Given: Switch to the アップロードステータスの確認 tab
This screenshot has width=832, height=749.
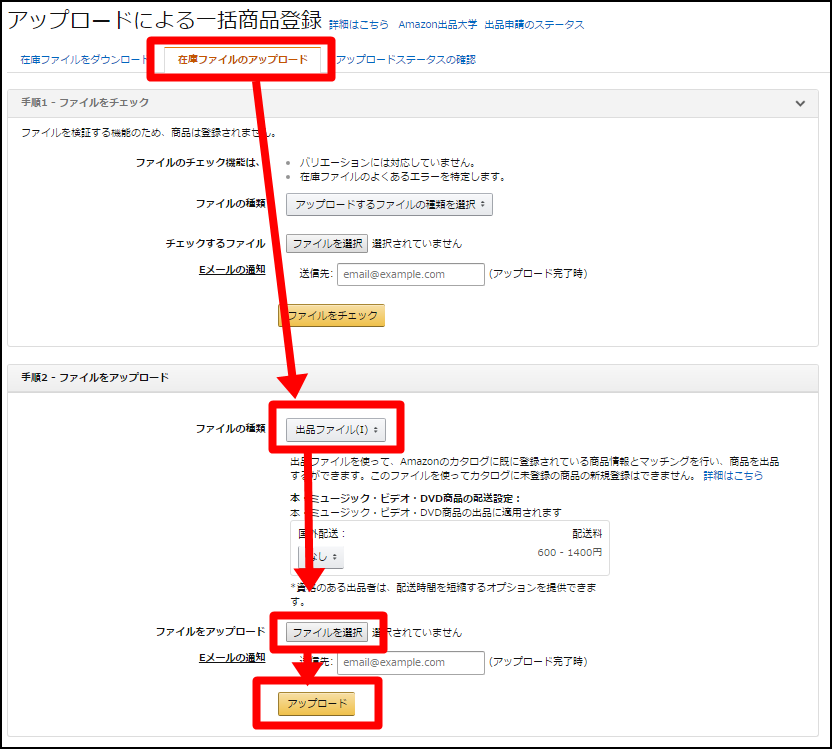Looking at the screenshot, I should pyautogui.click(x=405, y=60).
